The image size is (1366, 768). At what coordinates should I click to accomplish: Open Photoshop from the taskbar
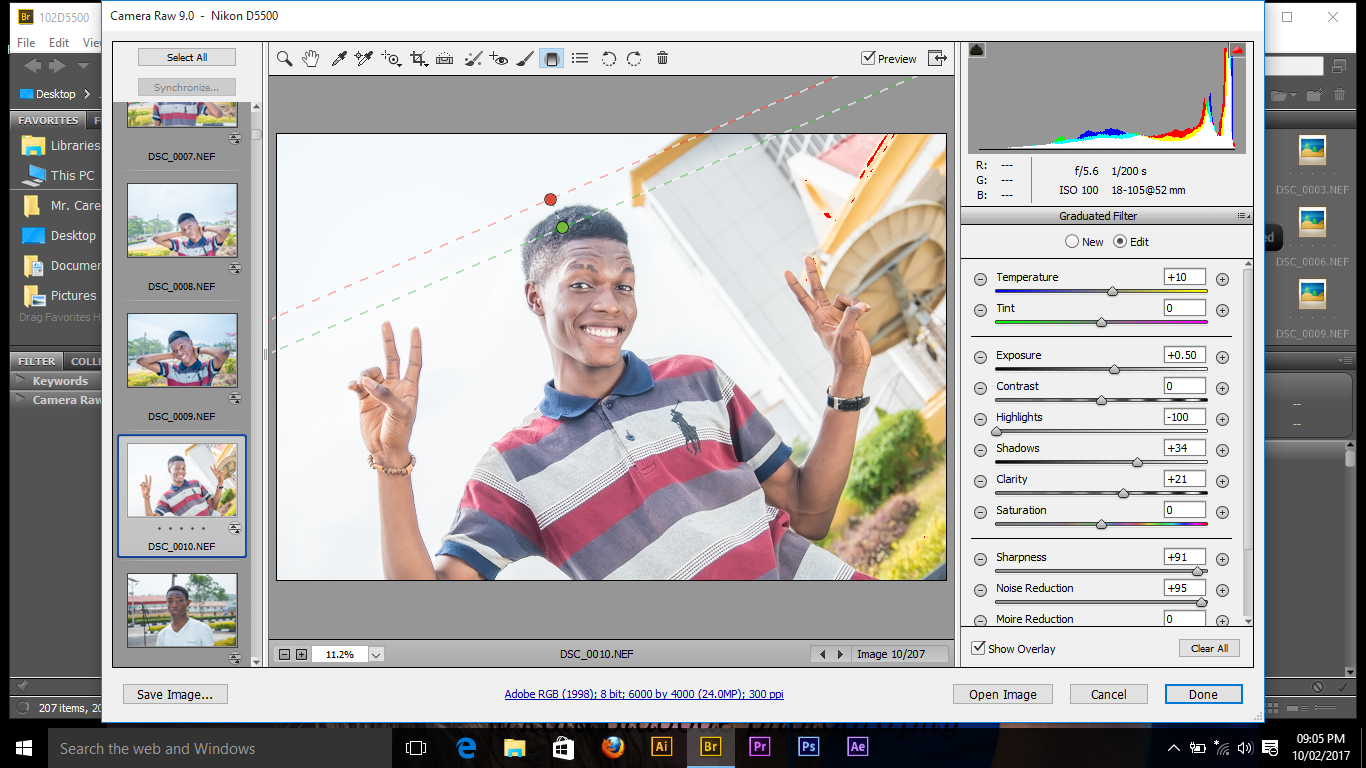click(x=809, y=747)
